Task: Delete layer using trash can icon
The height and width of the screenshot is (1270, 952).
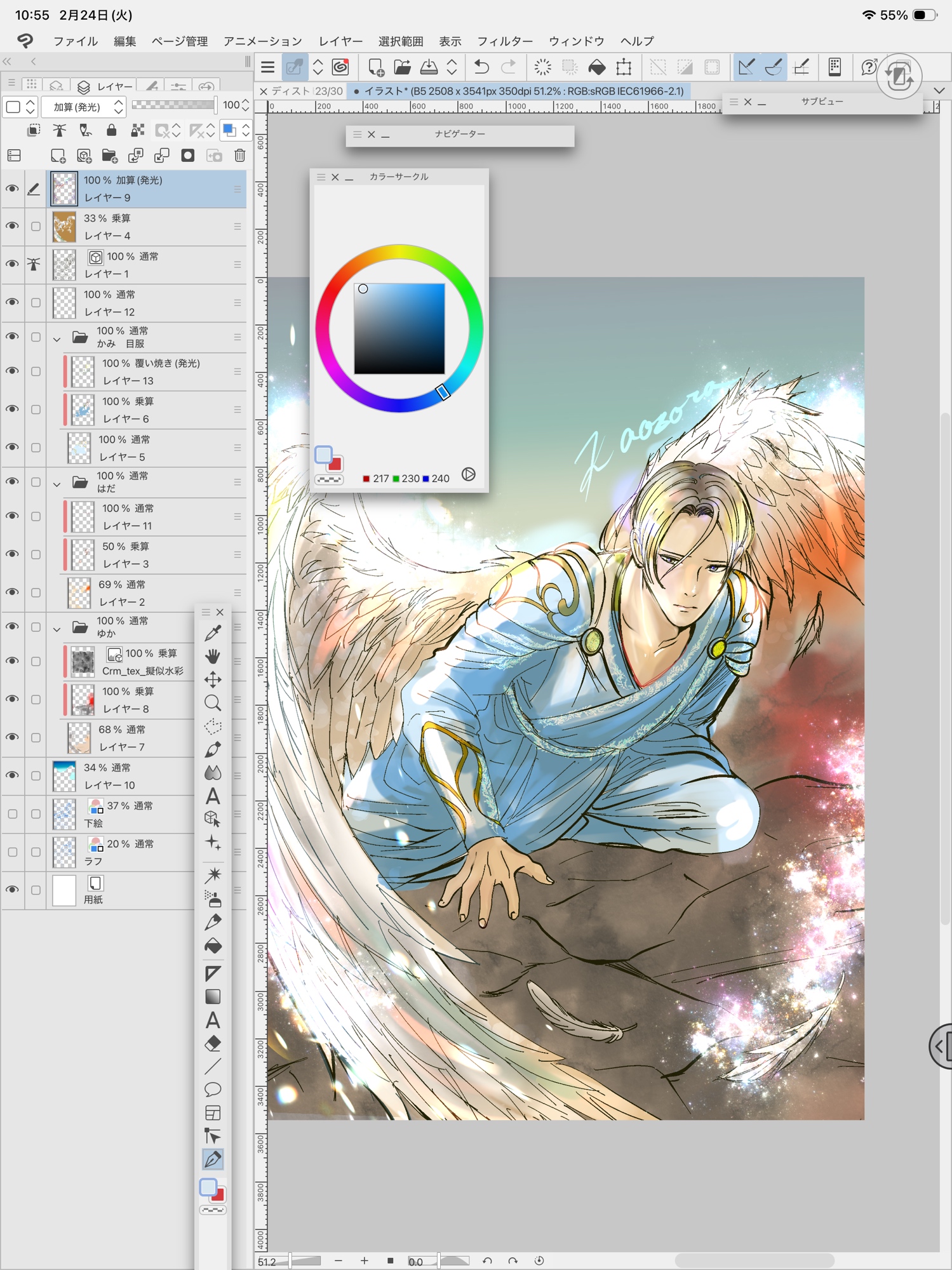Action: [x=239, y=156]
